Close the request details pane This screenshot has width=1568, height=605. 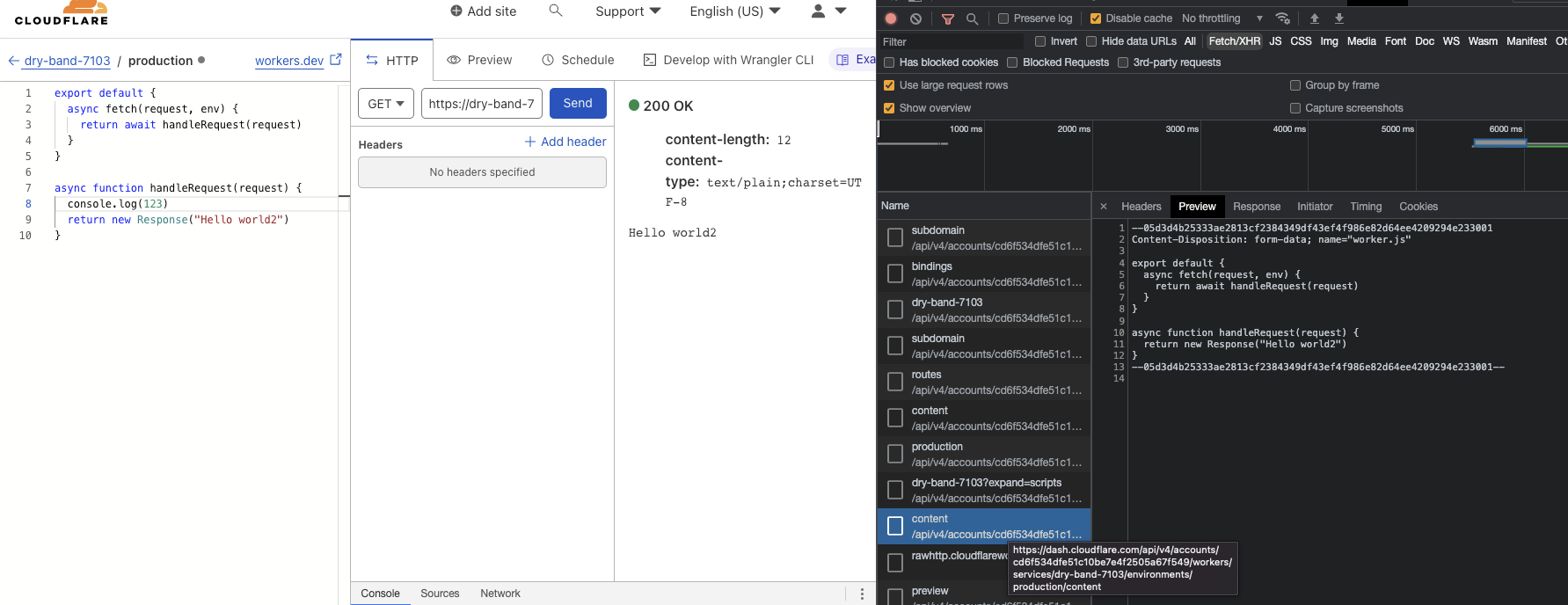pos(1104,207)
